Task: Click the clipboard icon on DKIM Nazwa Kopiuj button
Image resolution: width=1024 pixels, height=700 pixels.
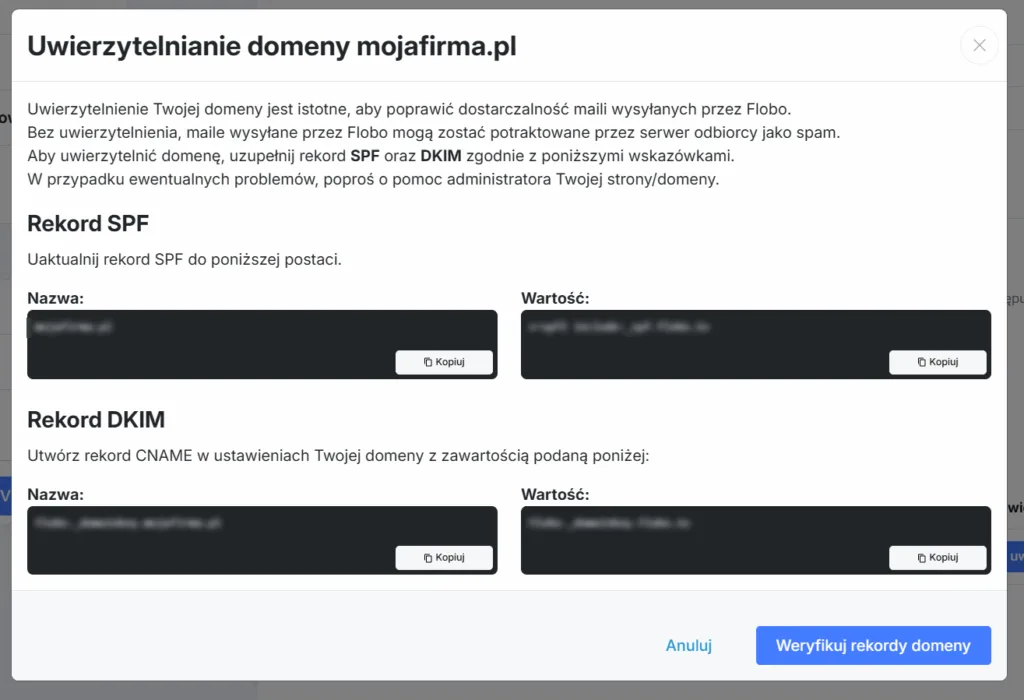Action: pyautogui.click(x=426, y=557)
